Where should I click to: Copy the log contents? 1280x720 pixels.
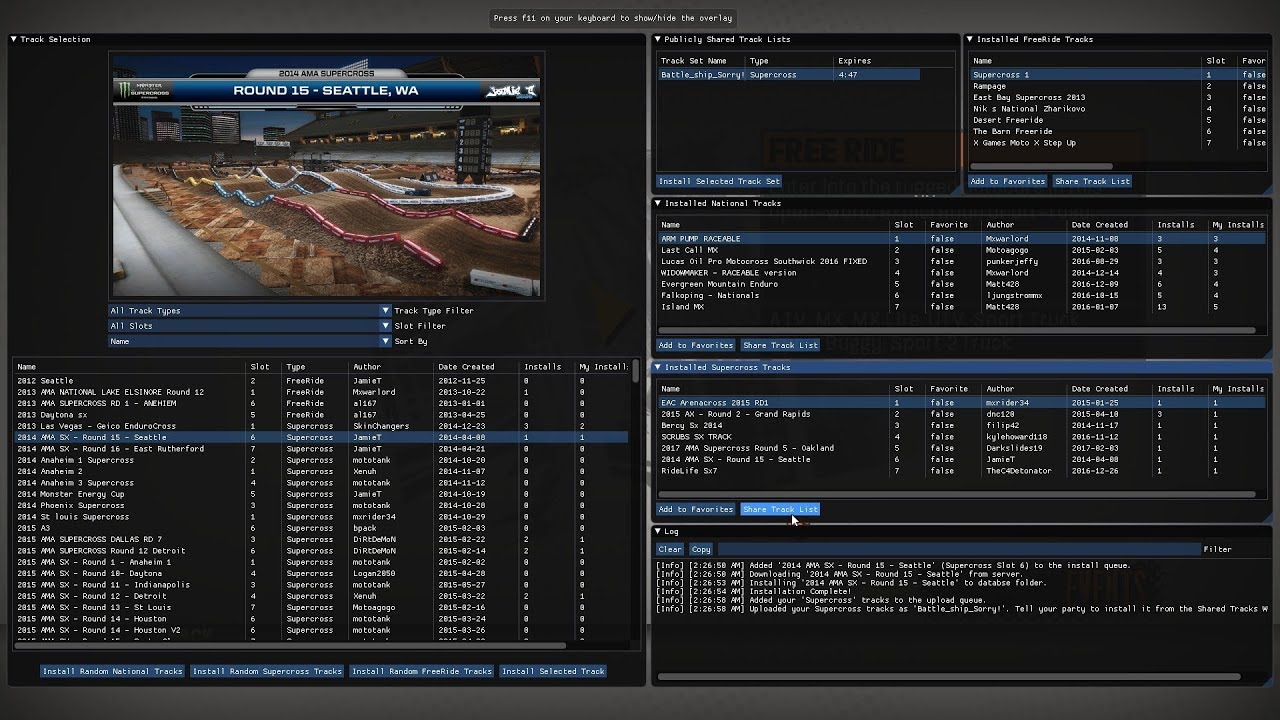pyautogui.click(x=701, y=549)
